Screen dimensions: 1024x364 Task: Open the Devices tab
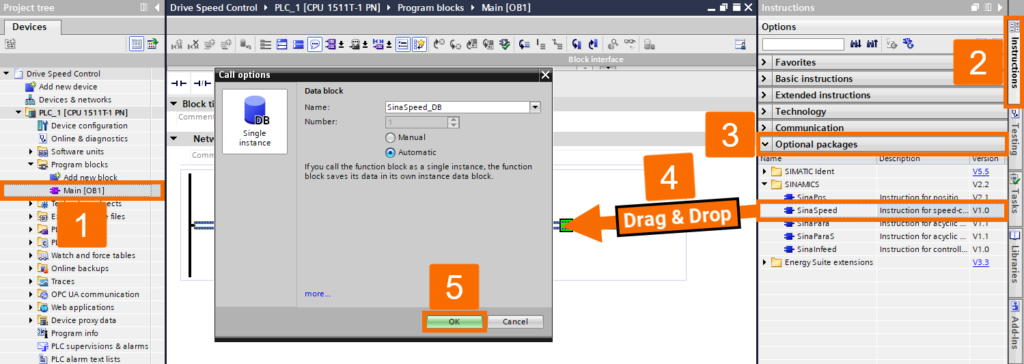click(x=30, y=27)
